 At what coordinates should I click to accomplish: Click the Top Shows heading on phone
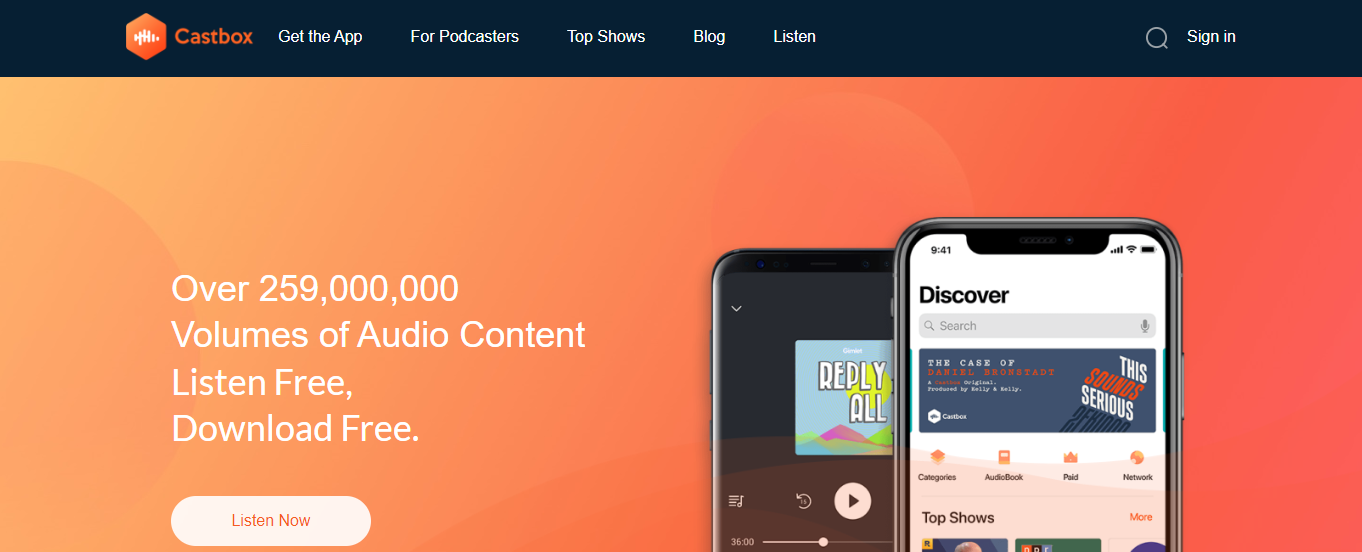click(958, 518)
